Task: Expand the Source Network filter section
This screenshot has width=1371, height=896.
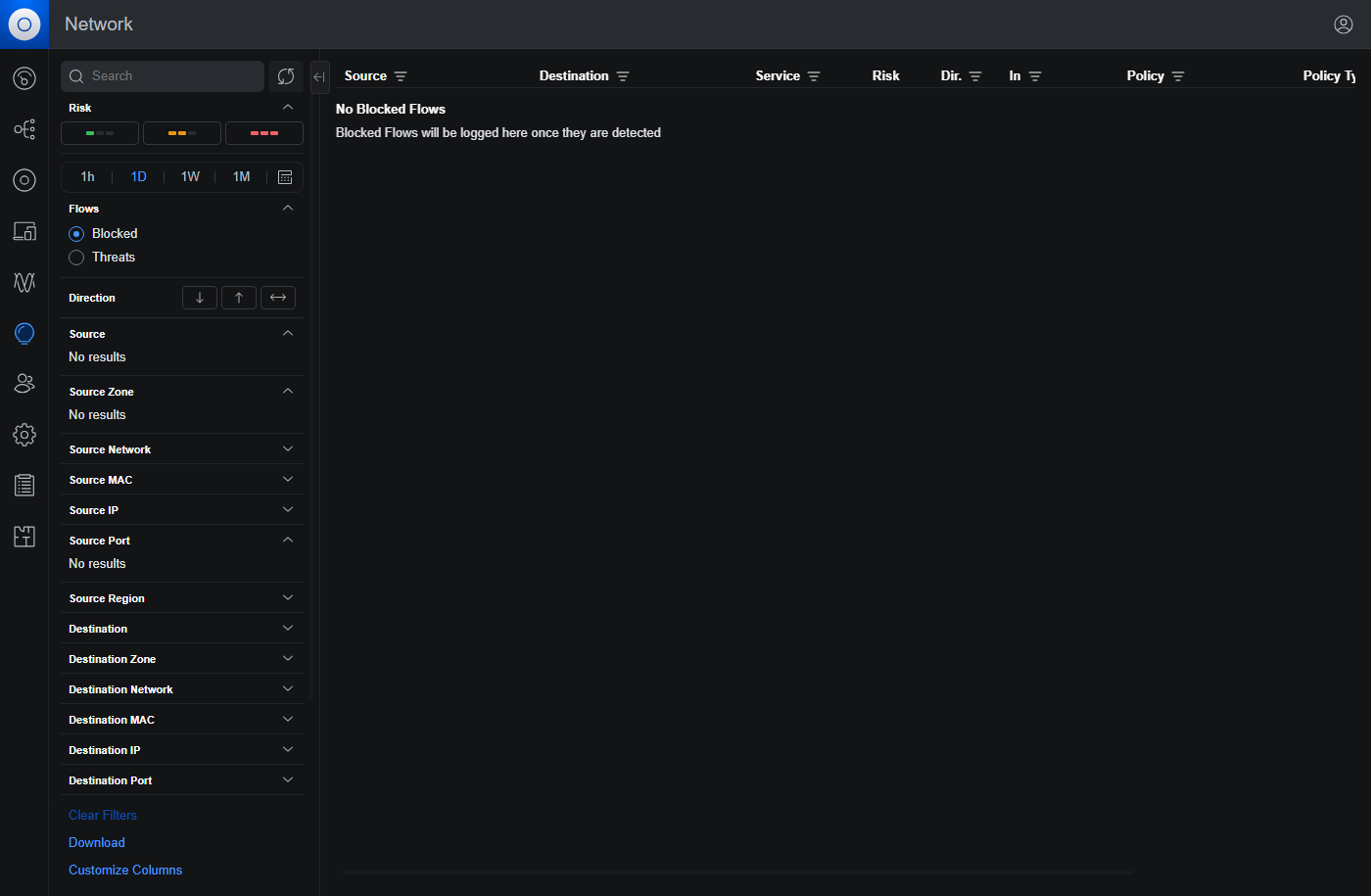Action: point(181,449)
